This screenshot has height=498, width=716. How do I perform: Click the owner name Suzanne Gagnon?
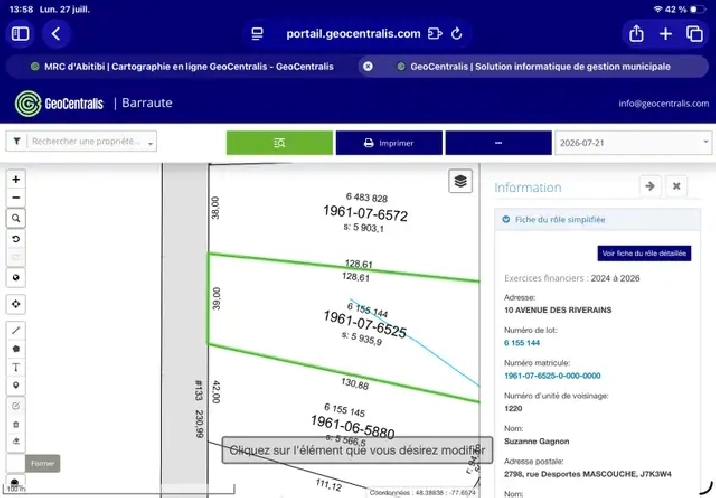(537, 441)
